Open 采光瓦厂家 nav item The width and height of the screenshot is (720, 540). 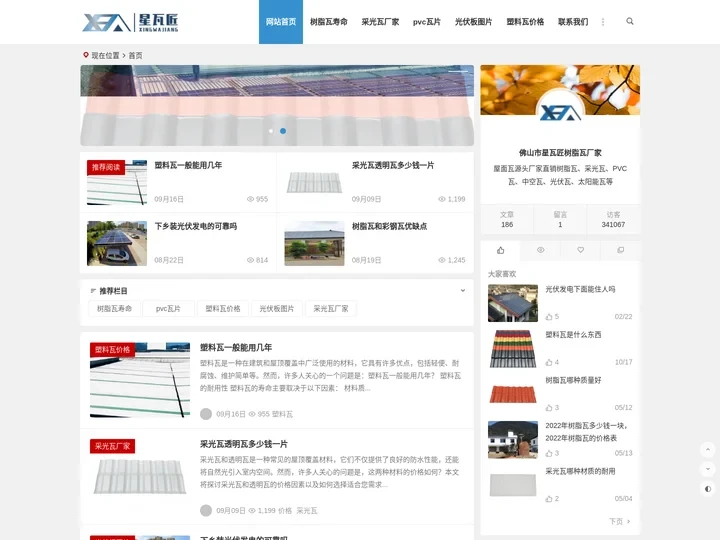380,22
